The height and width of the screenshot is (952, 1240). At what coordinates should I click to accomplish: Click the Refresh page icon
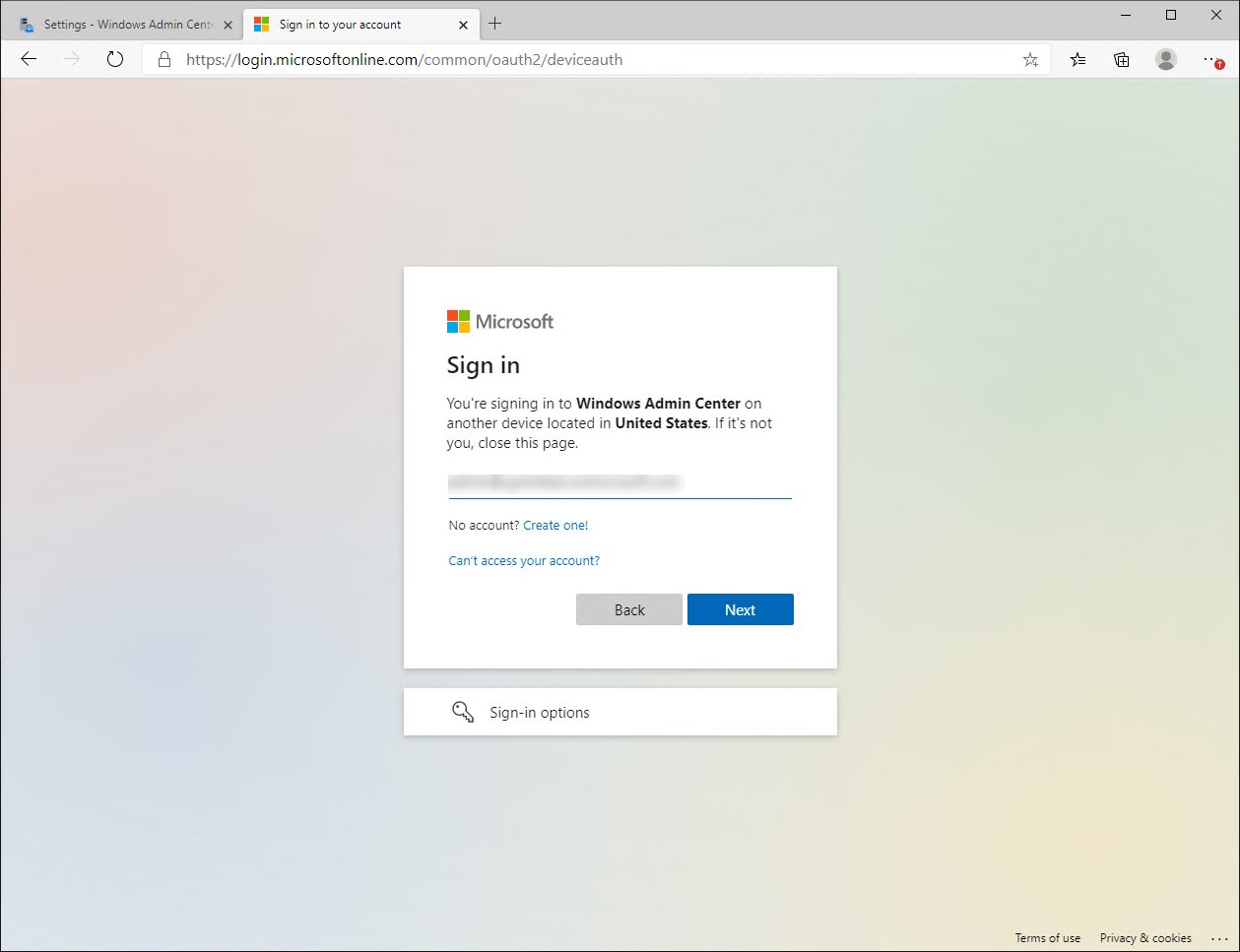115,59
